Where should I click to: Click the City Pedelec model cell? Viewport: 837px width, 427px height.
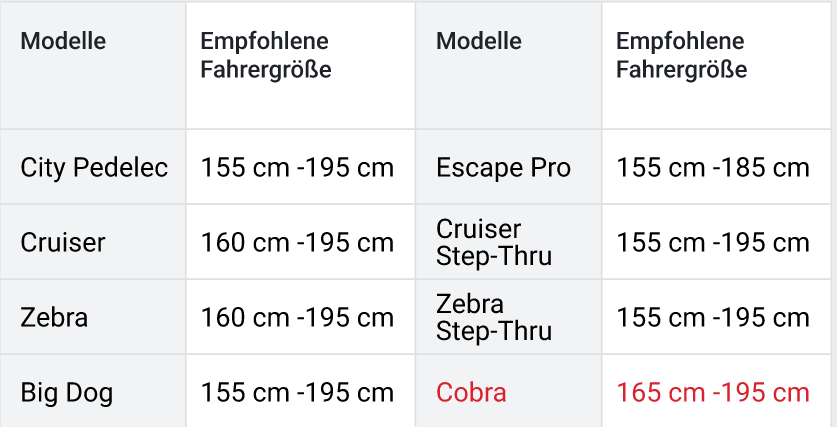(x=94, y=167)
